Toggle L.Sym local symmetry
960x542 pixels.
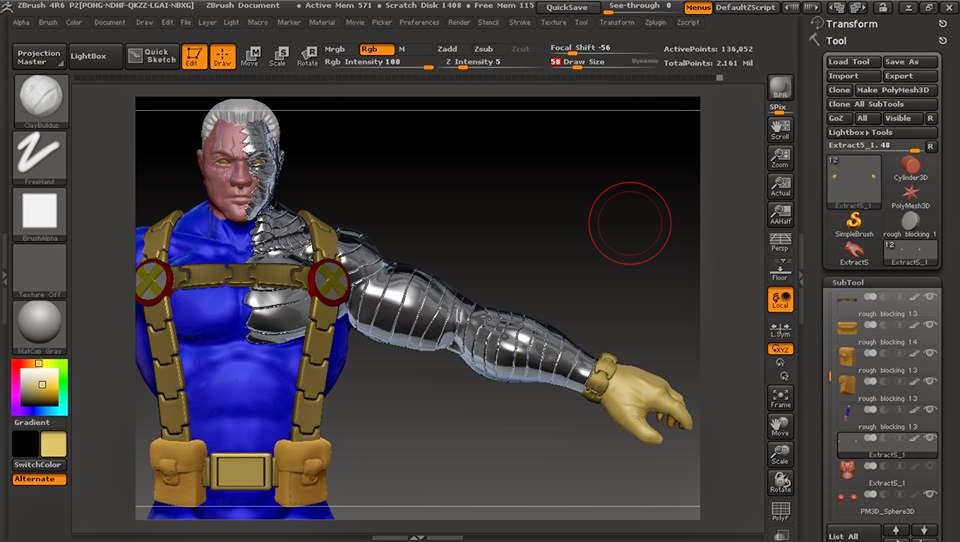(780, 329)
